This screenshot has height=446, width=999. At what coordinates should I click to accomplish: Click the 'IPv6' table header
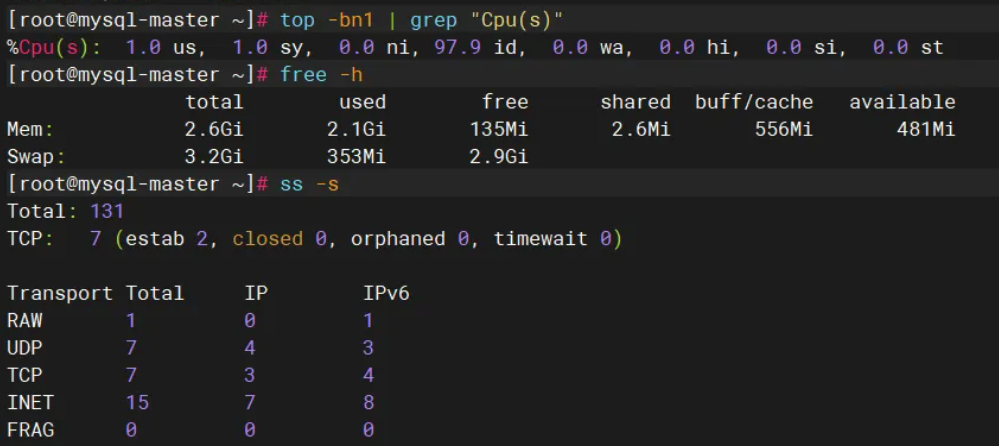click(x=386, y=294)
